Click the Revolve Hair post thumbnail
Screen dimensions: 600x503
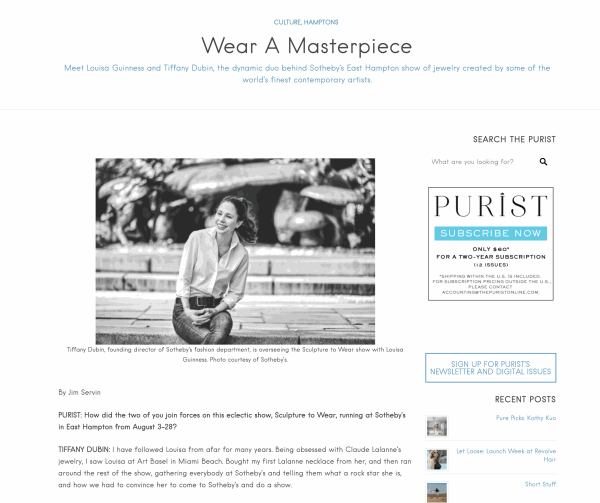click(437, 459)
